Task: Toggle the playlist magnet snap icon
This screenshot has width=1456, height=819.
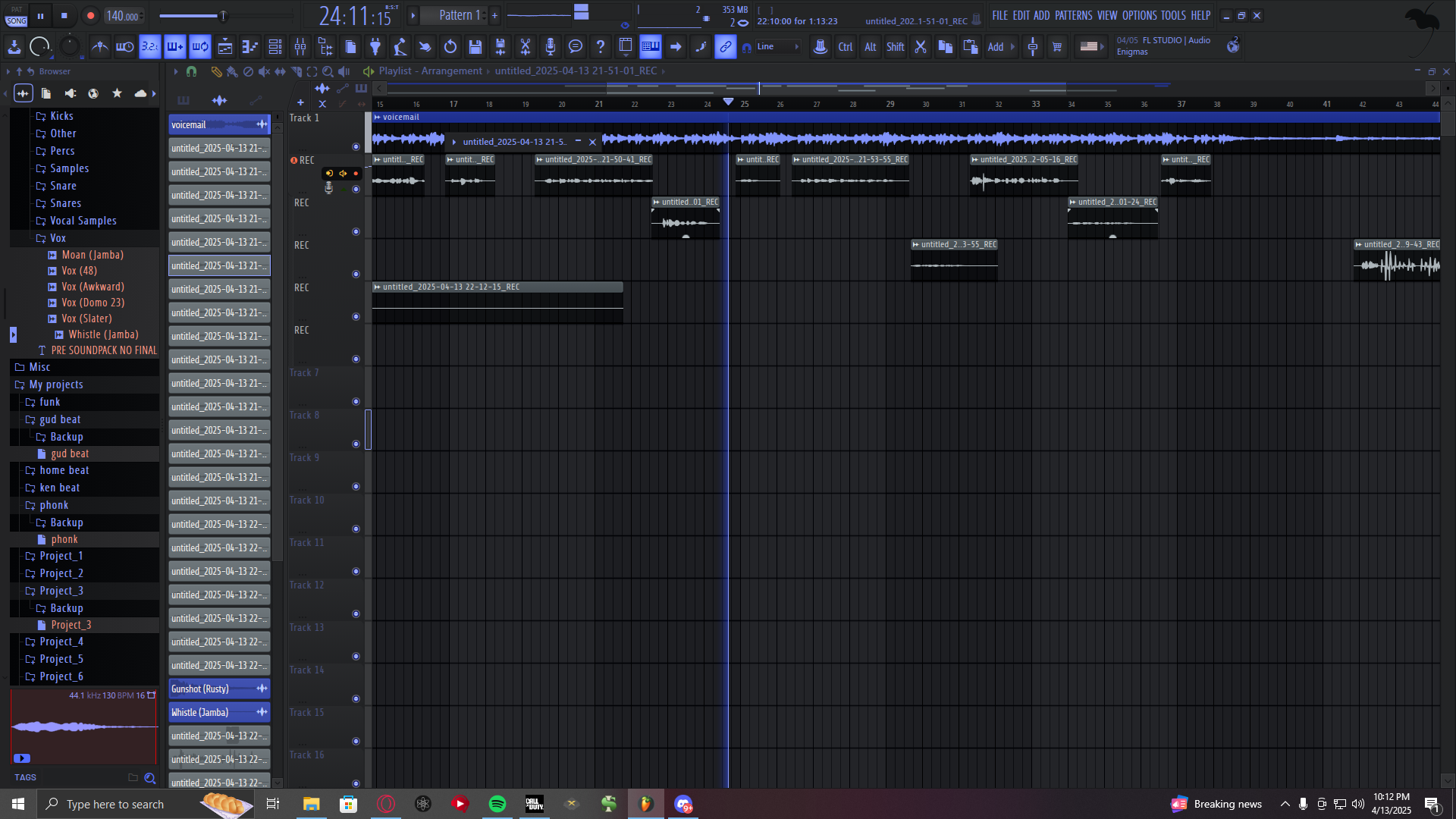Action: [x=191, y=71]
